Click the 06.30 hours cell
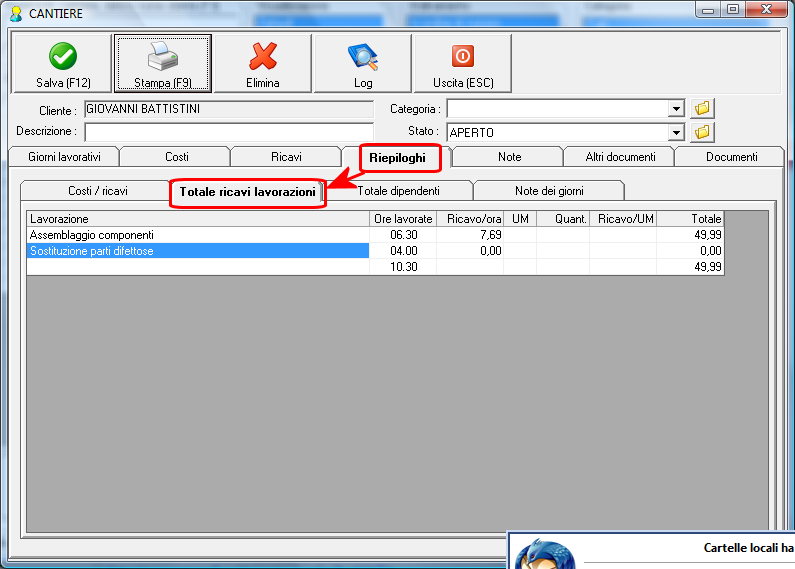Image resolution: width=795 pixels, height=569 pixels. tap(403, 235)
